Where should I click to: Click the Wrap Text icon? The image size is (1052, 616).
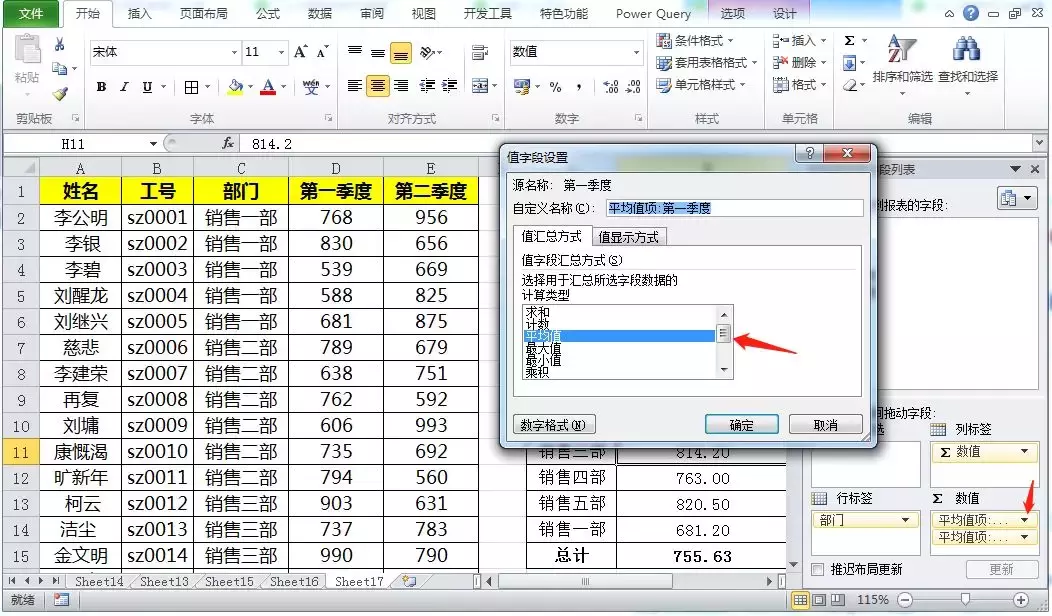(x=480, y=52)
